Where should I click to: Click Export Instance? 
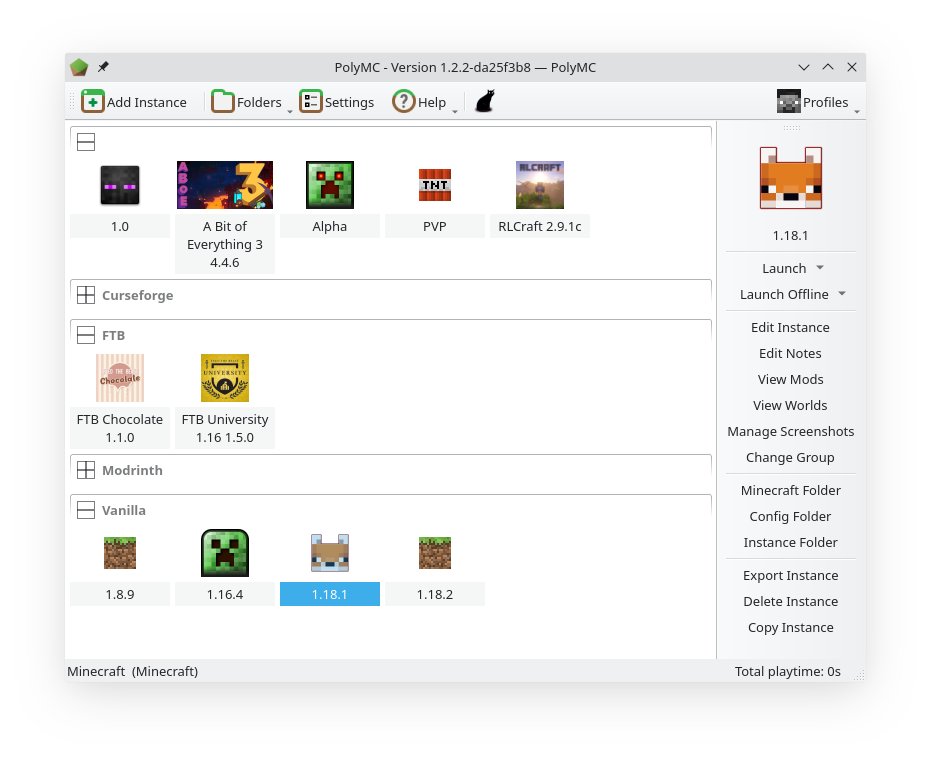pos(790,575)
